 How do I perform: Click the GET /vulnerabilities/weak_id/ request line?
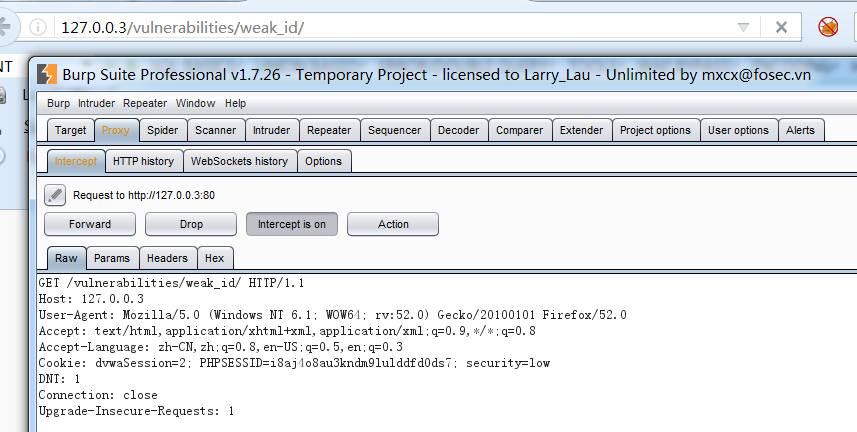pos(171,283)
